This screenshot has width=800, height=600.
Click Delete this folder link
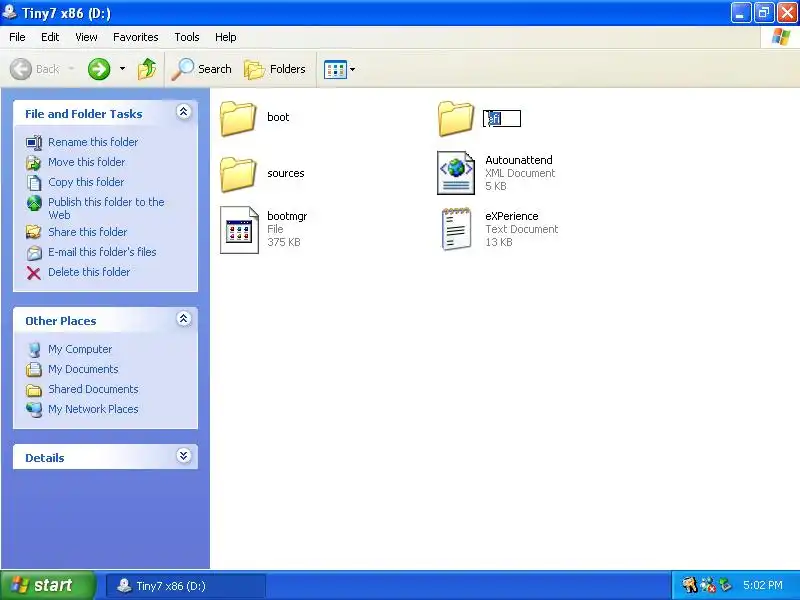click(89, 272)
